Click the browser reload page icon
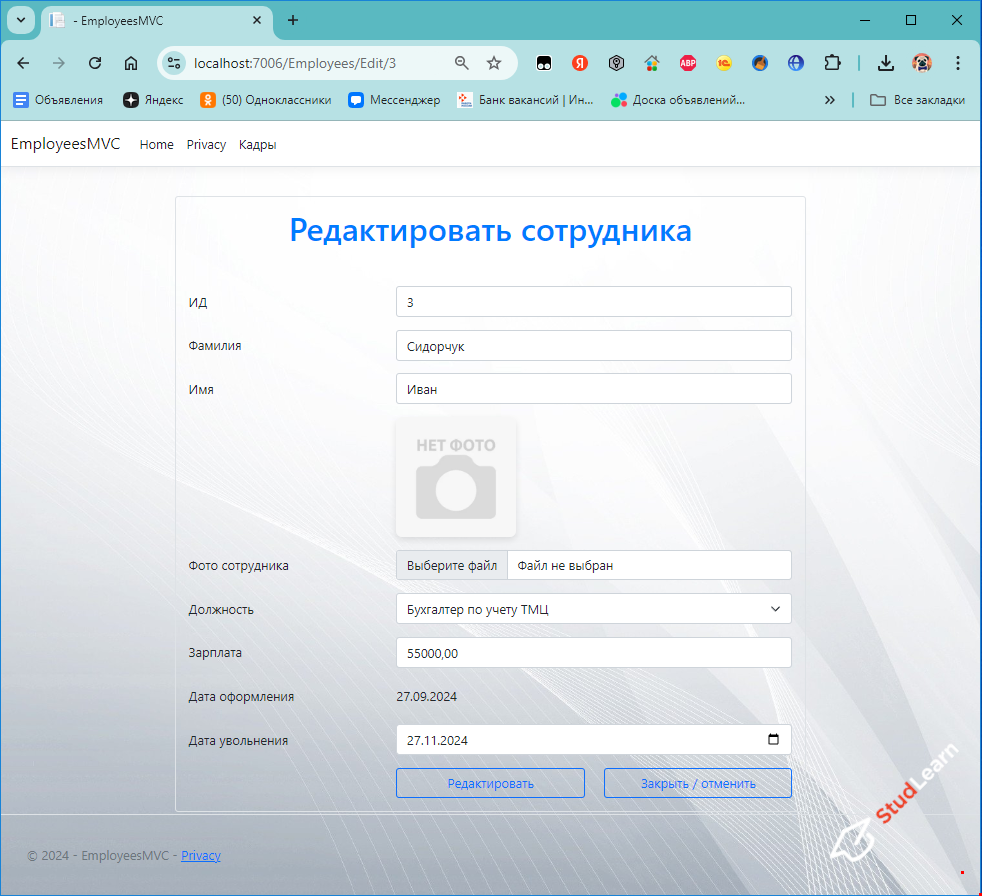This screenshot has height=896, width=982. pos(95,63)
